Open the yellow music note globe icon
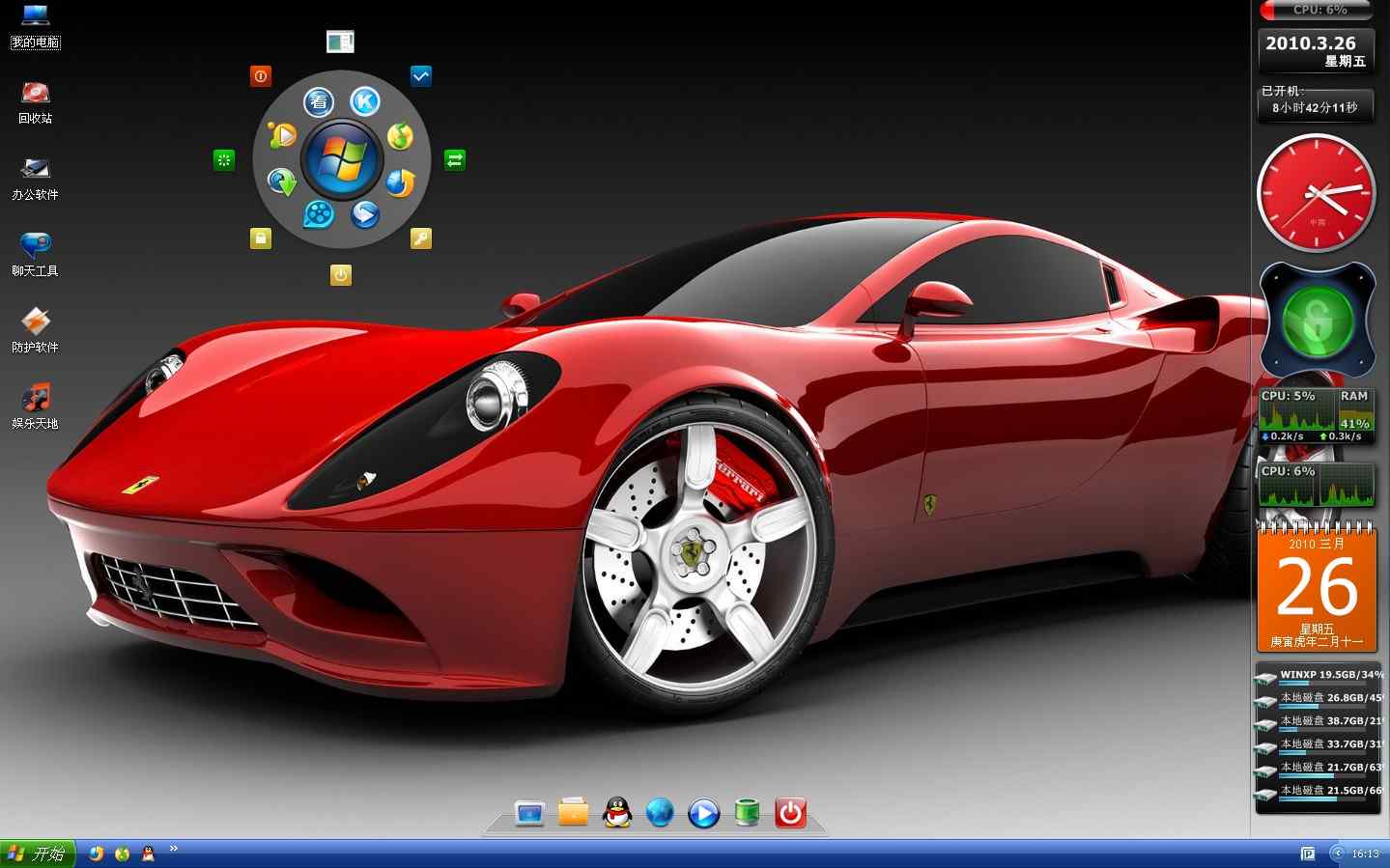Viewport: 1390px width, 868px height. (x=400, y=136)
